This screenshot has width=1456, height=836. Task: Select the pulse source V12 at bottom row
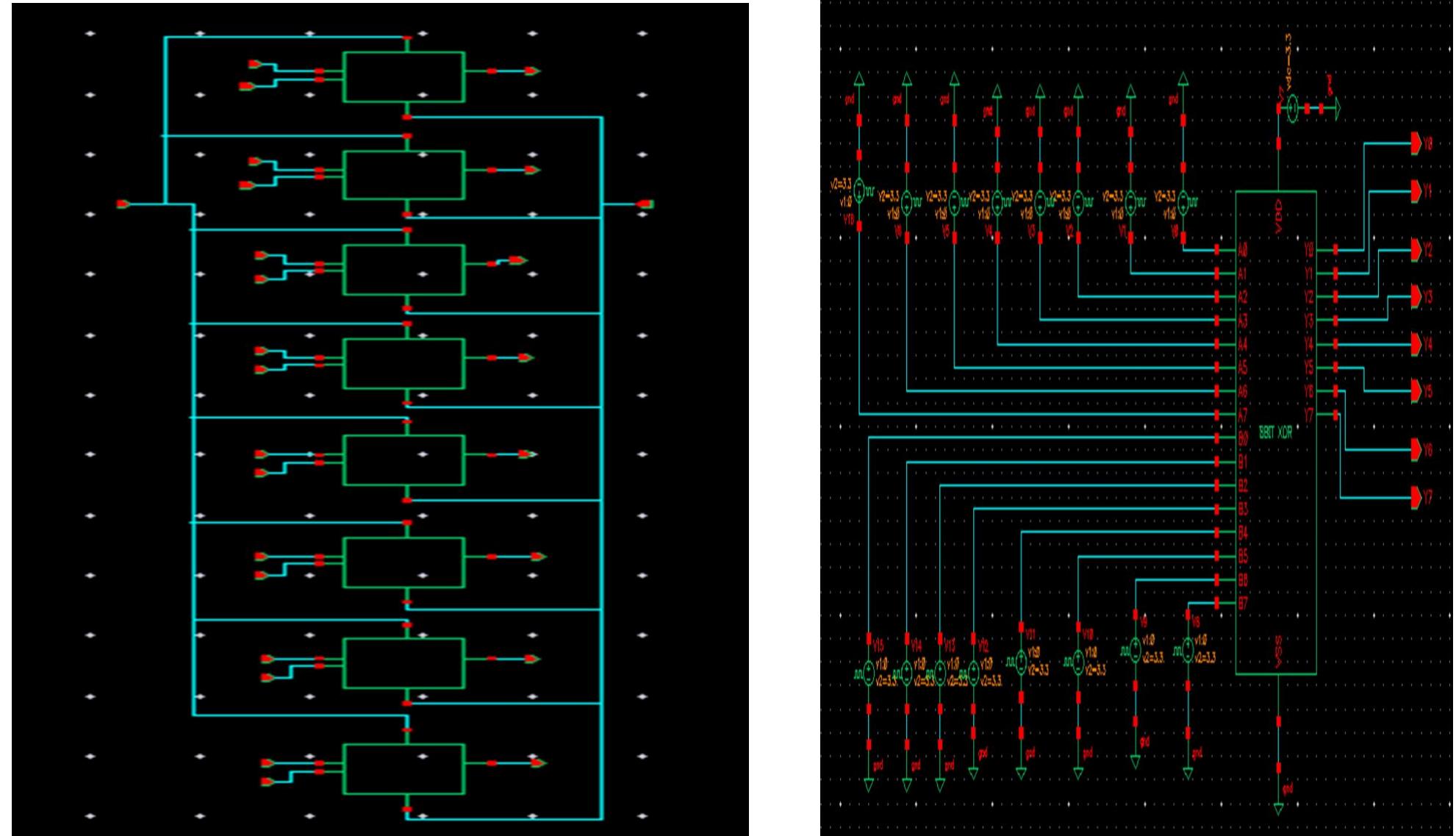(972, 673)
